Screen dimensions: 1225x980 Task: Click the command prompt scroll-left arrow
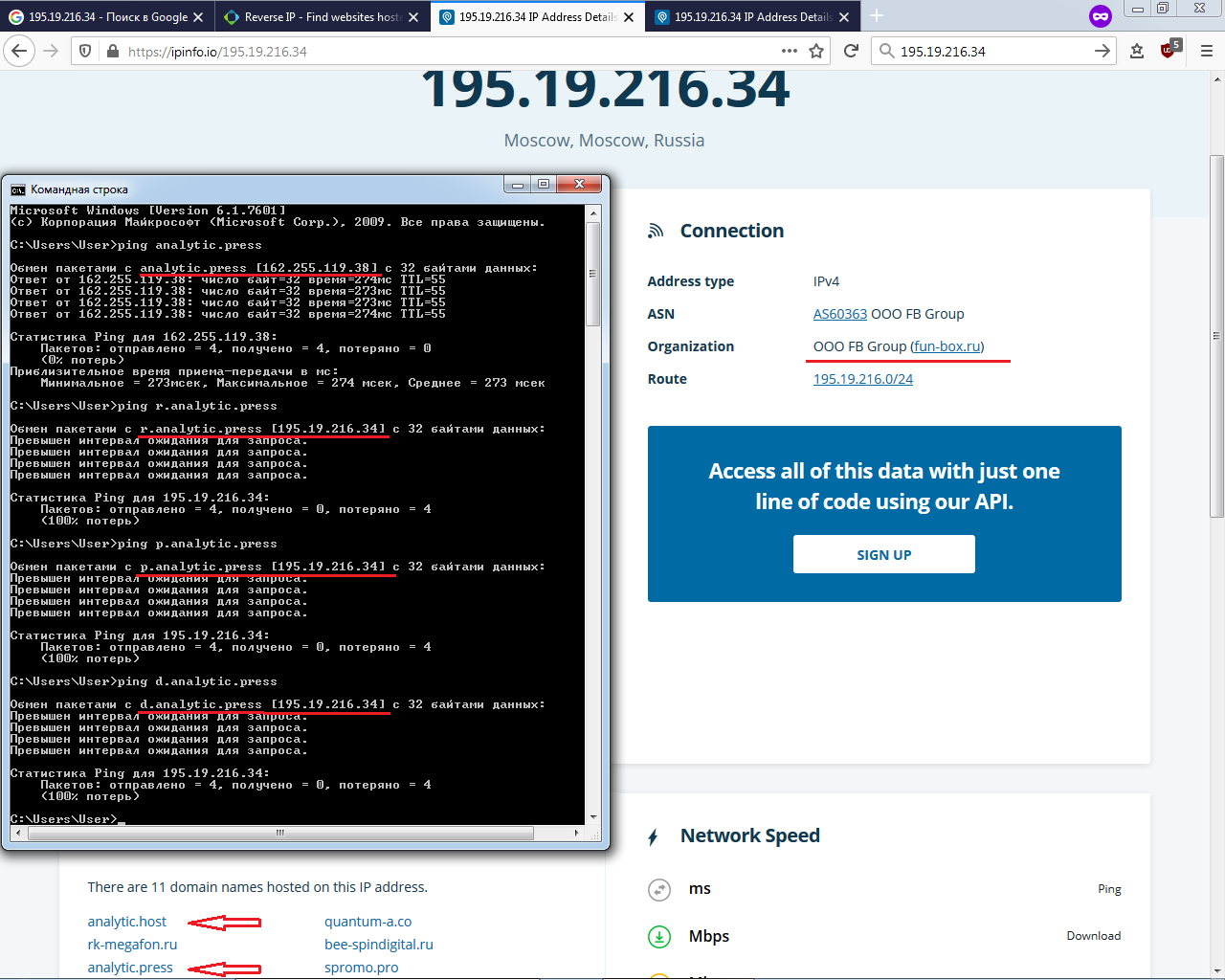pyautogui.click(x=17, y=834)
